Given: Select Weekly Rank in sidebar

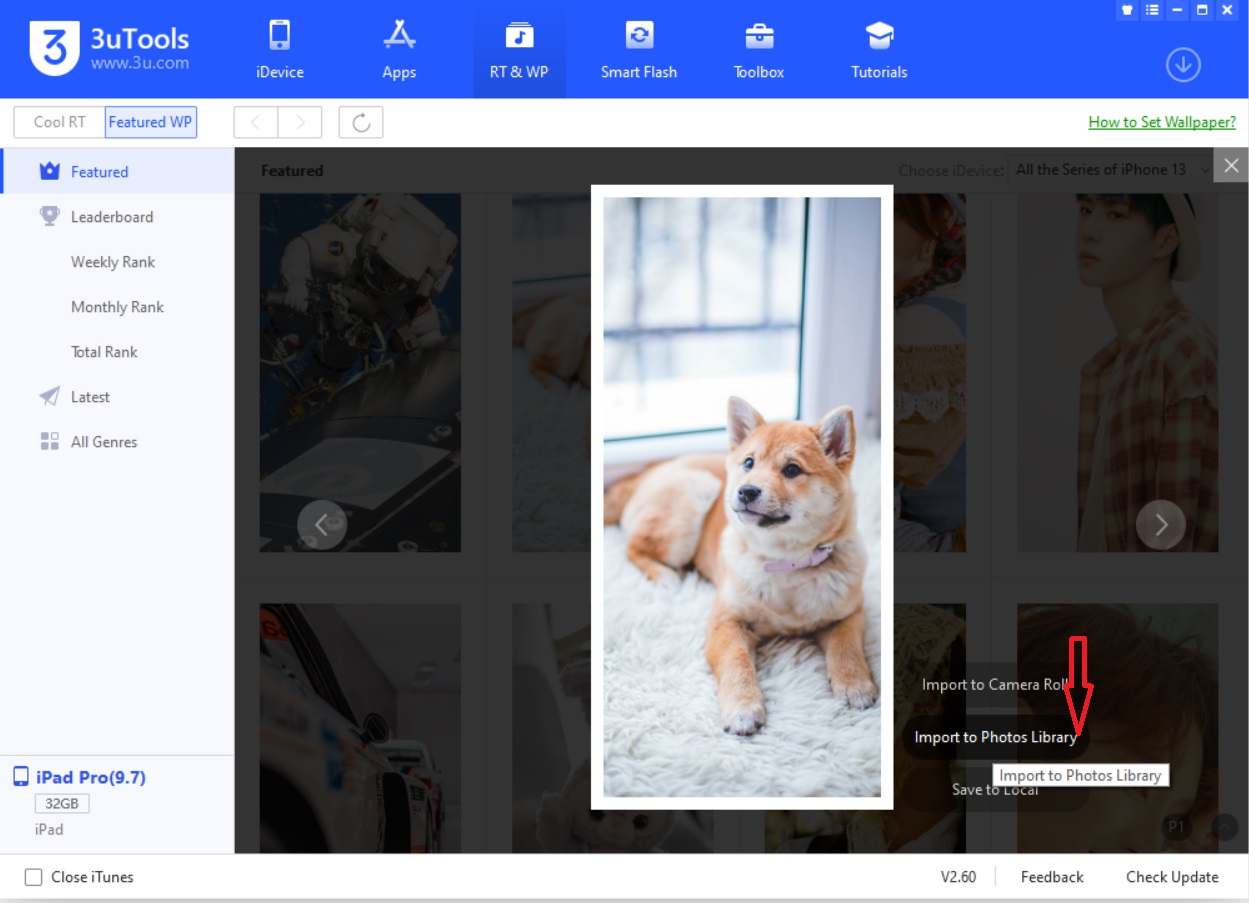Looking at the screenshot, I should tap(112, 262).
